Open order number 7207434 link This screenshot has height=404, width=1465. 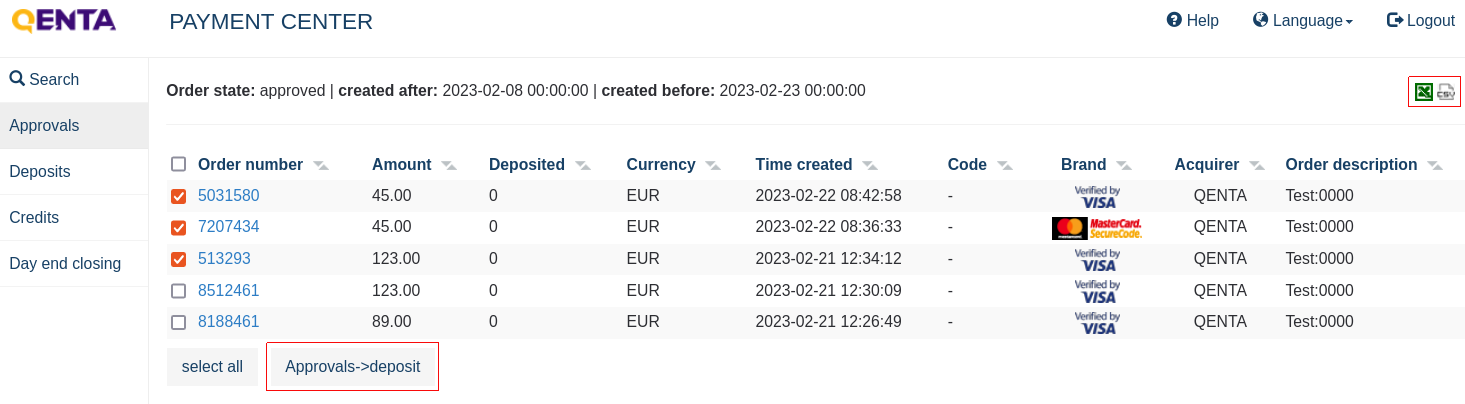pos(228,227)
